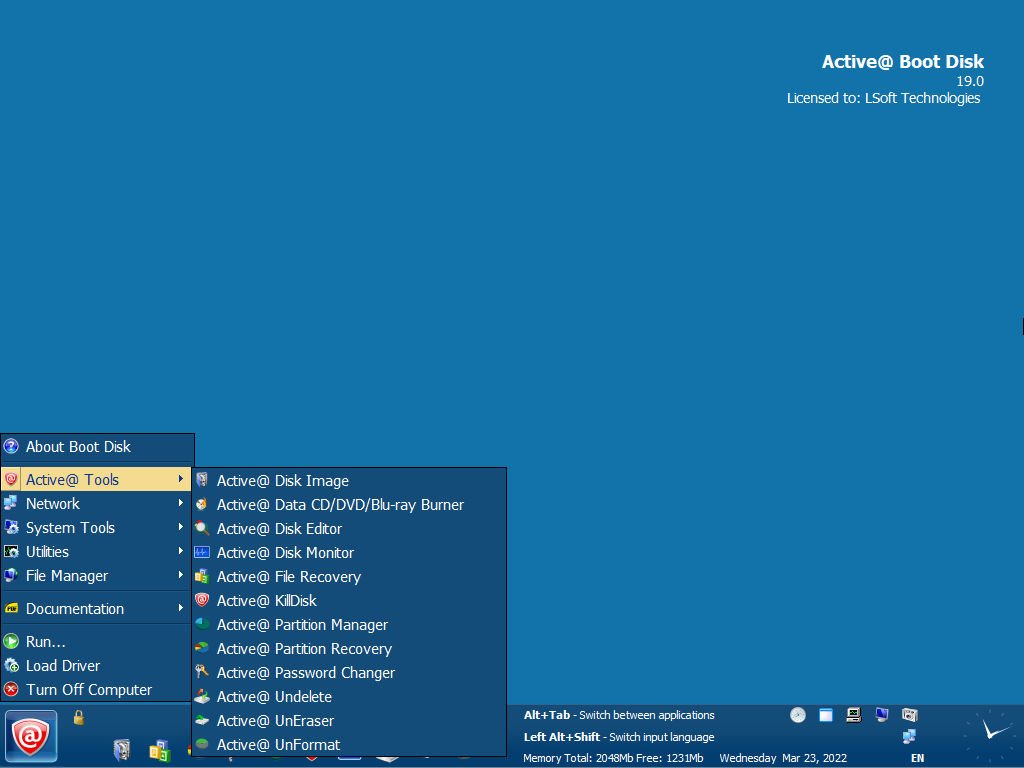Click the Licensed to LSoft Technologies text
The image size is (1024, 768).
click(x=884, y=98)
